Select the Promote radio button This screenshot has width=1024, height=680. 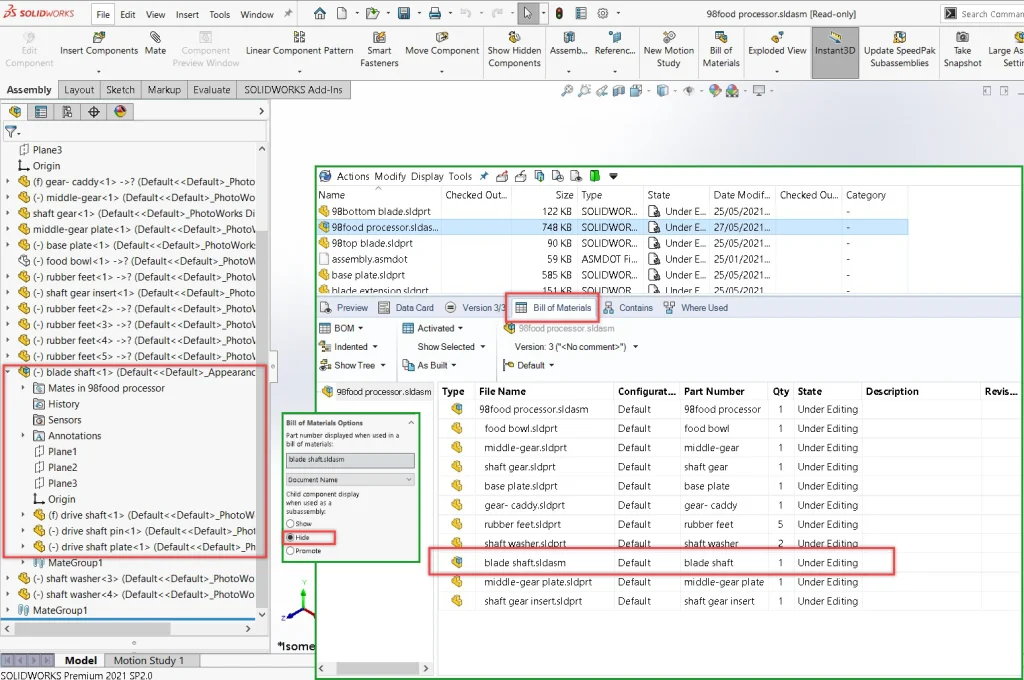291,550
